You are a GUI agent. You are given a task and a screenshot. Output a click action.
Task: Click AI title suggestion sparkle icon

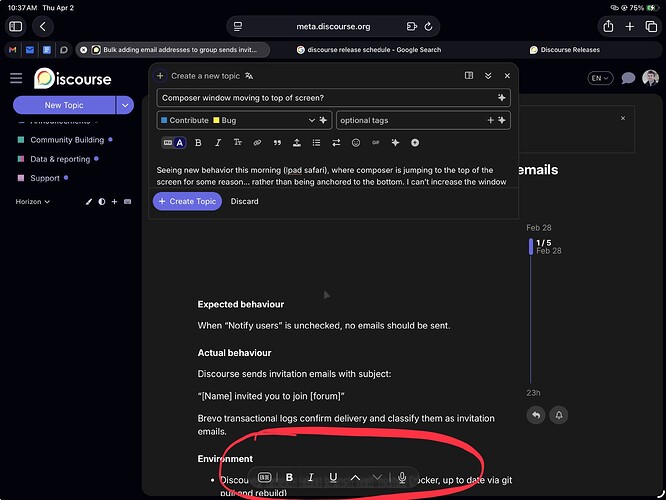(x=502, y=98)
